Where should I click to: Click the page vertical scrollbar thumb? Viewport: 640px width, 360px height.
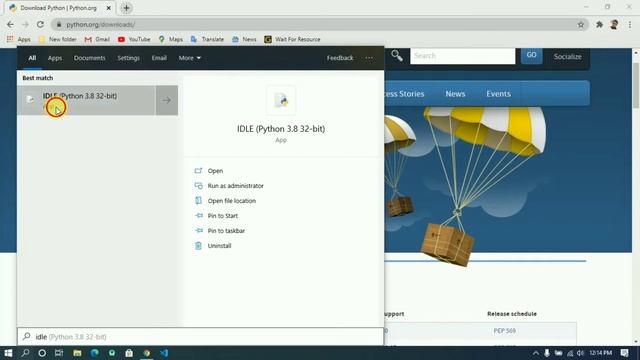pos(636,85)
